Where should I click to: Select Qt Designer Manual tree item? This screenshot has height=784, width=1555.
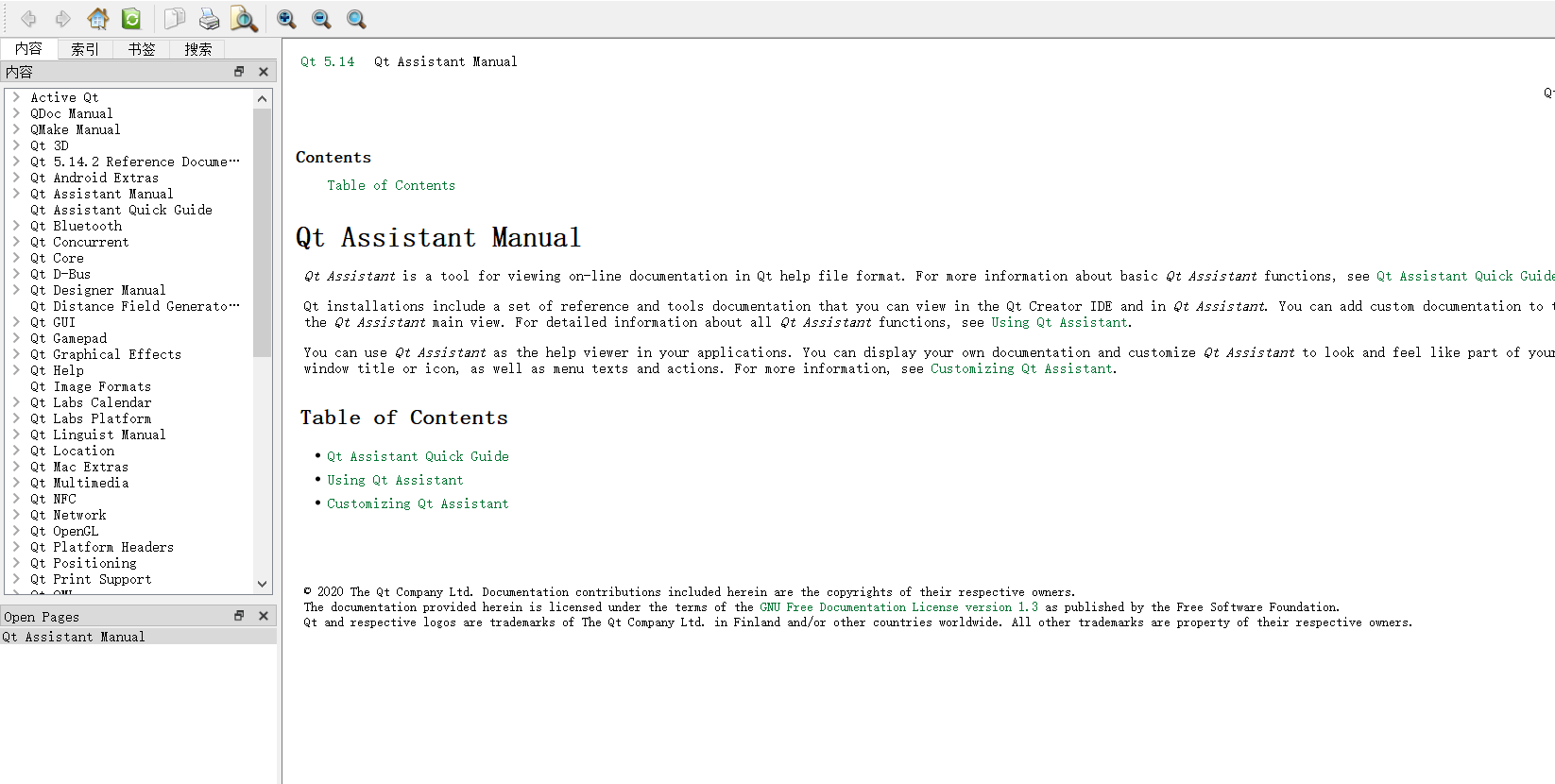[97, 290]
